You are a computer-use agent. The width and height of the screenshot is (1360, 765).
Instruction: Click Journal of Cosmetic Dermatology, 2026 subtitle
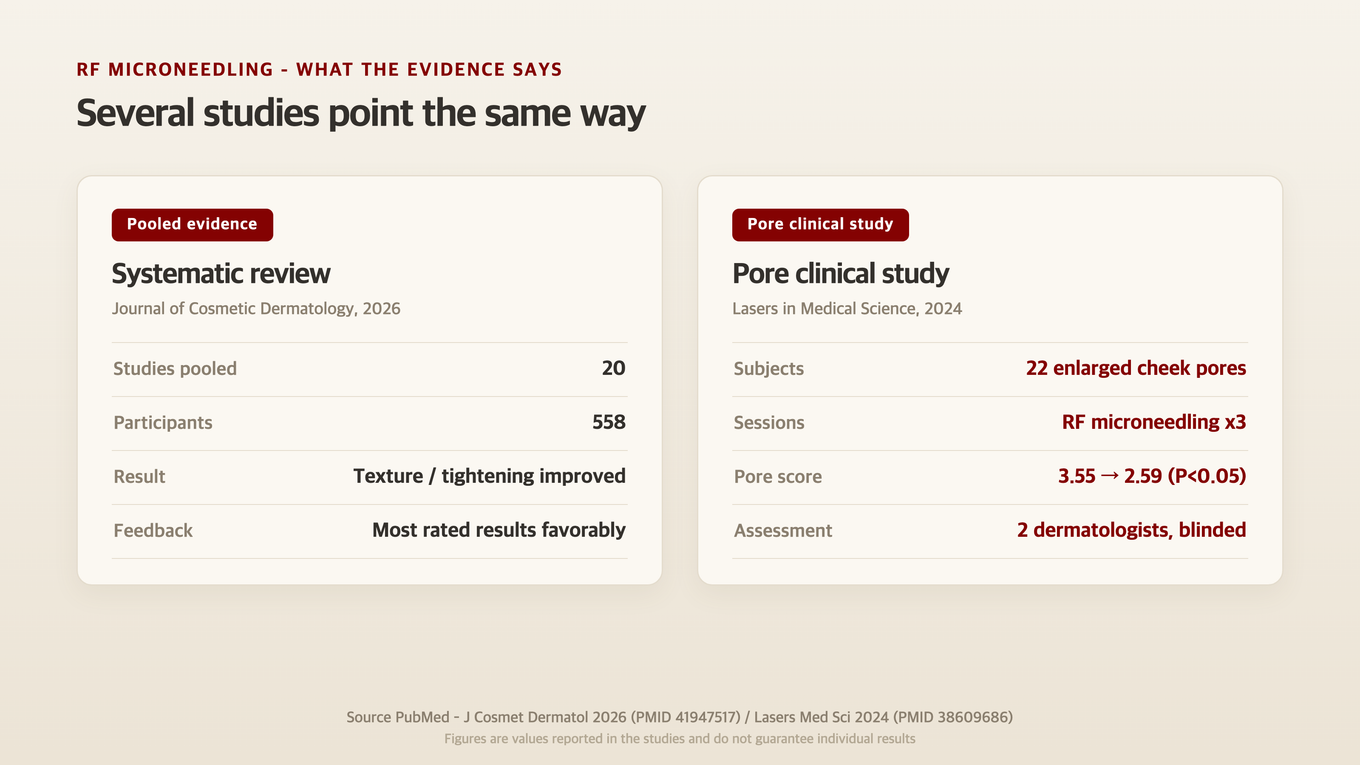(x=256, y=308)
